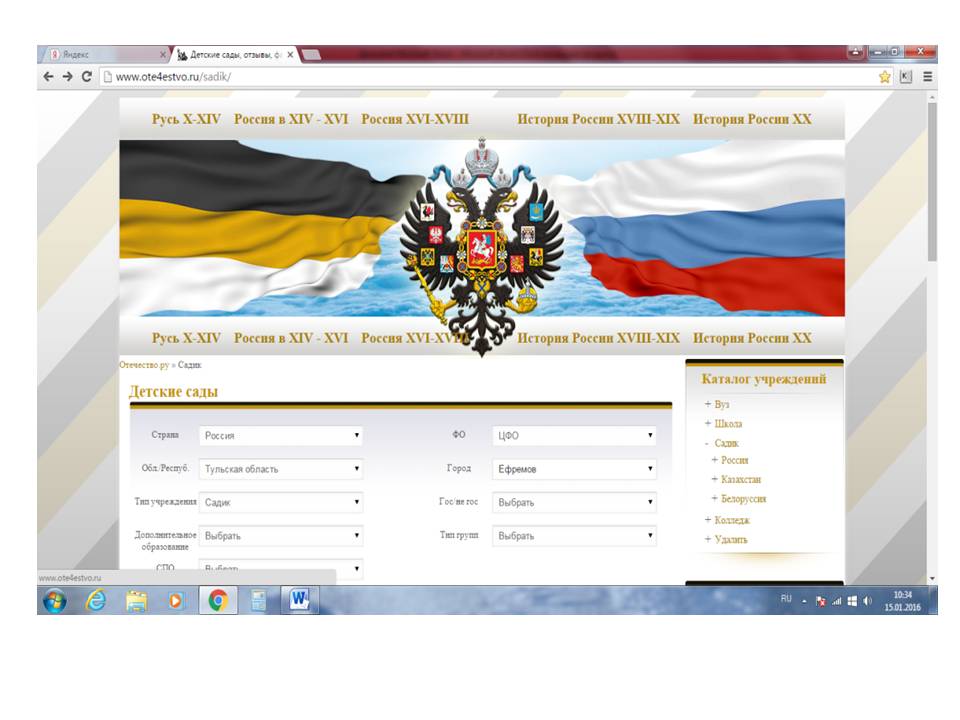Open История России XX below the banner
This screenshot has width=960, height=720.
752,338
